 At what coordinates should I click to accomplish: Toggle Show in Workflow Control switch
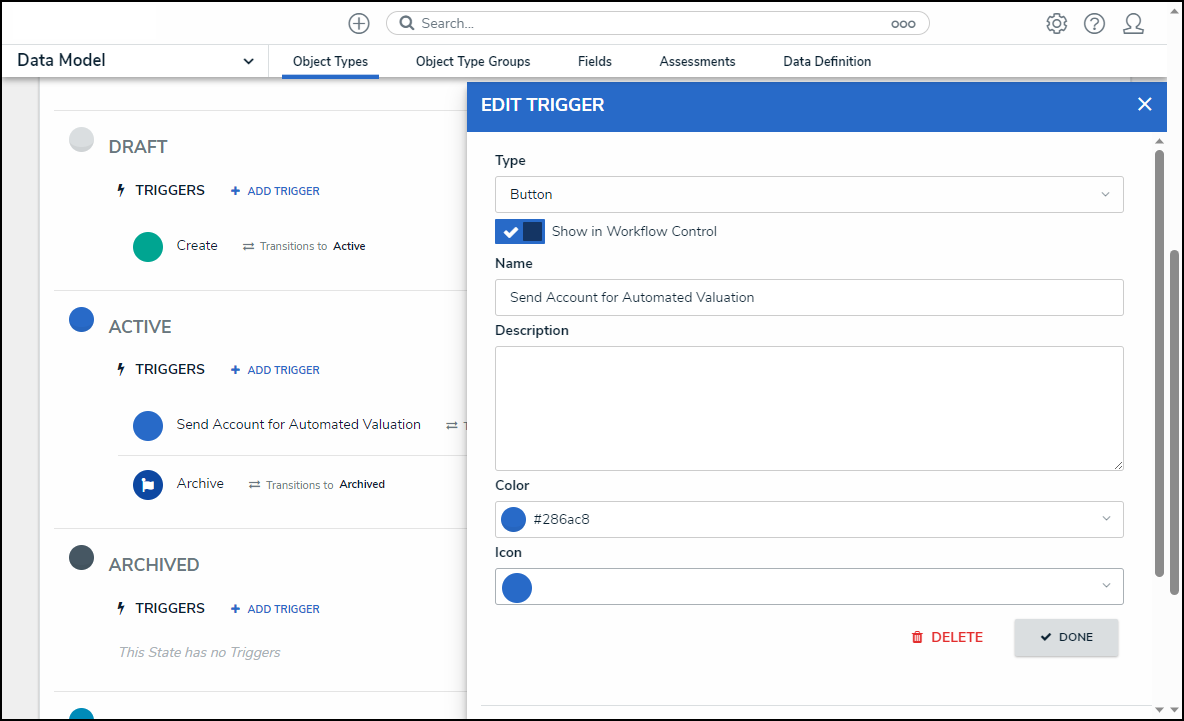(x=520, y=231)
